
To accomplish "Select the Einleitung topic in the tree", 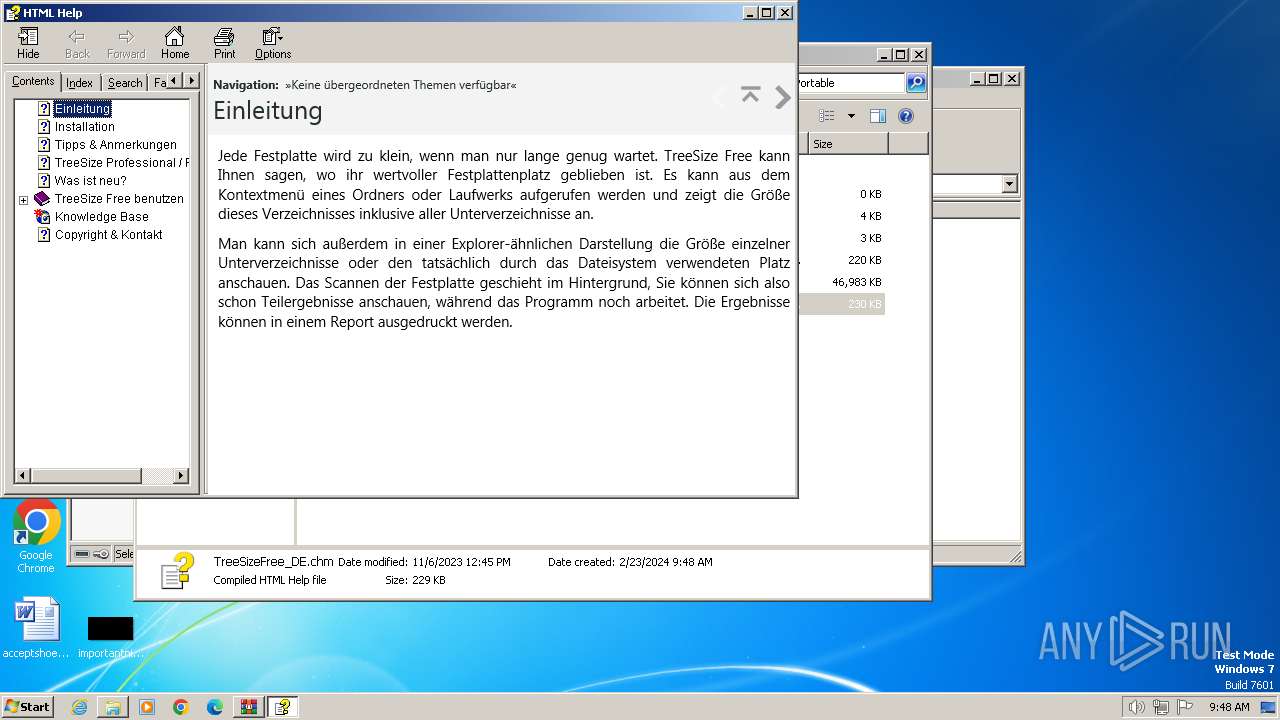I will pyautogui.click(x=83, y=109).
